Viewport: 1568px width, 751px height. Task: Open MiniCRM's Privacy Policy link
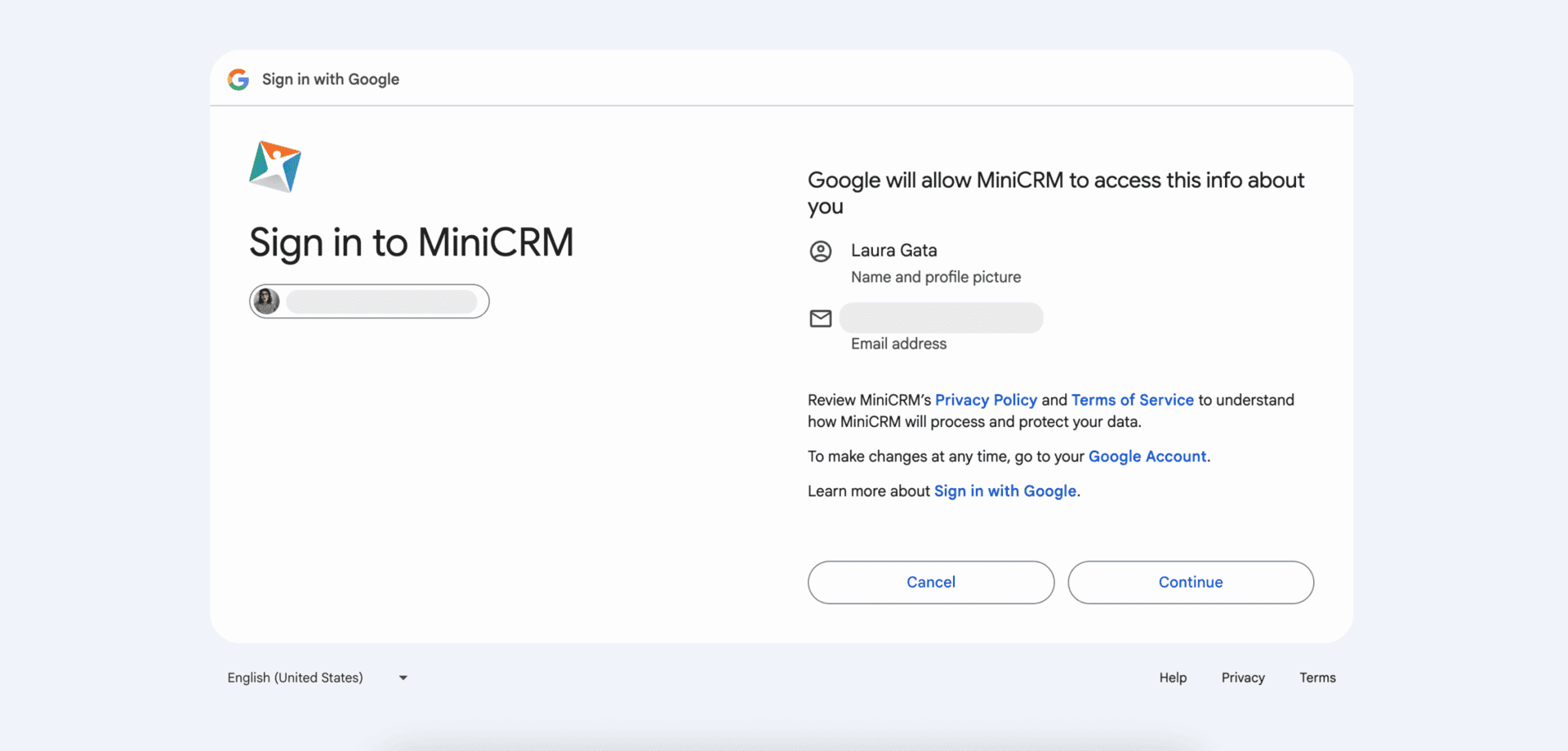click(986, 400)
